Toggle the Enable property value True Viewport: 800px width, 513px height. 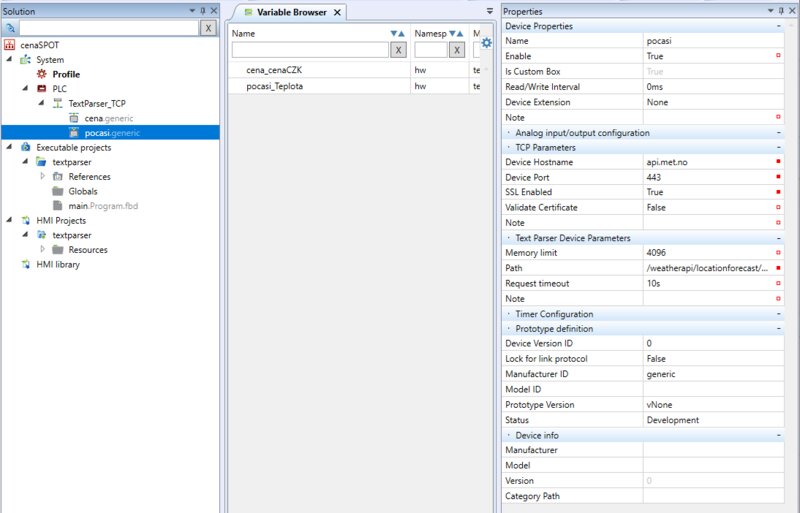(708, 56)
